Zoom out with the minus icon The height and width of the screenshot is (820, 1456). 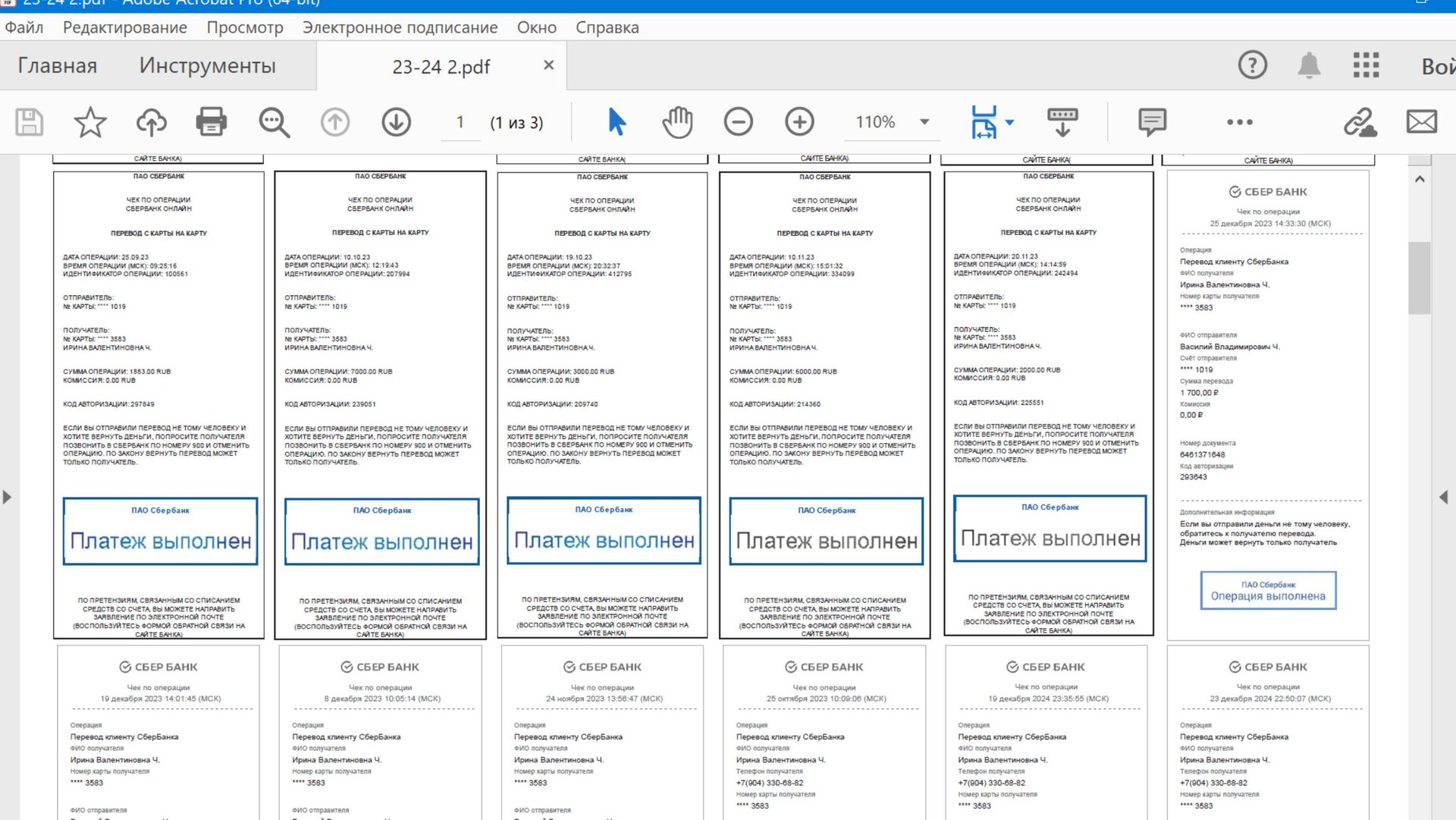click(x=738, y=122)
